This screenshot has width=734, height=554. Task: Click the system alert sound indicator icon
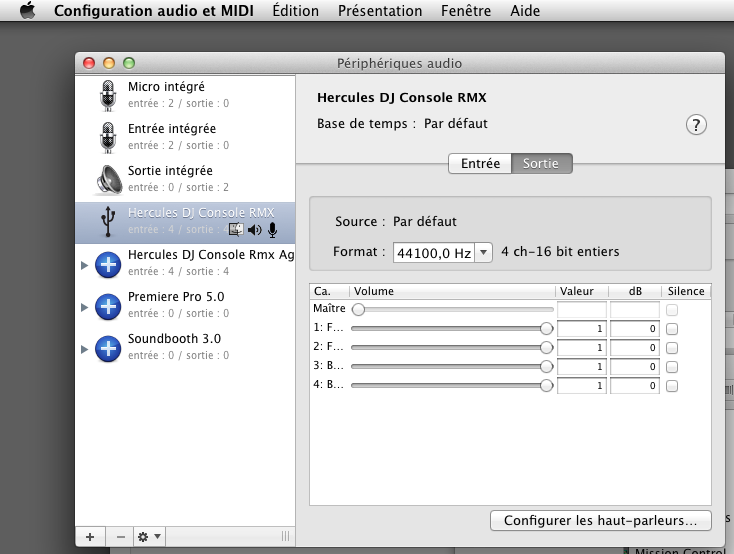(x=236, y=229)
